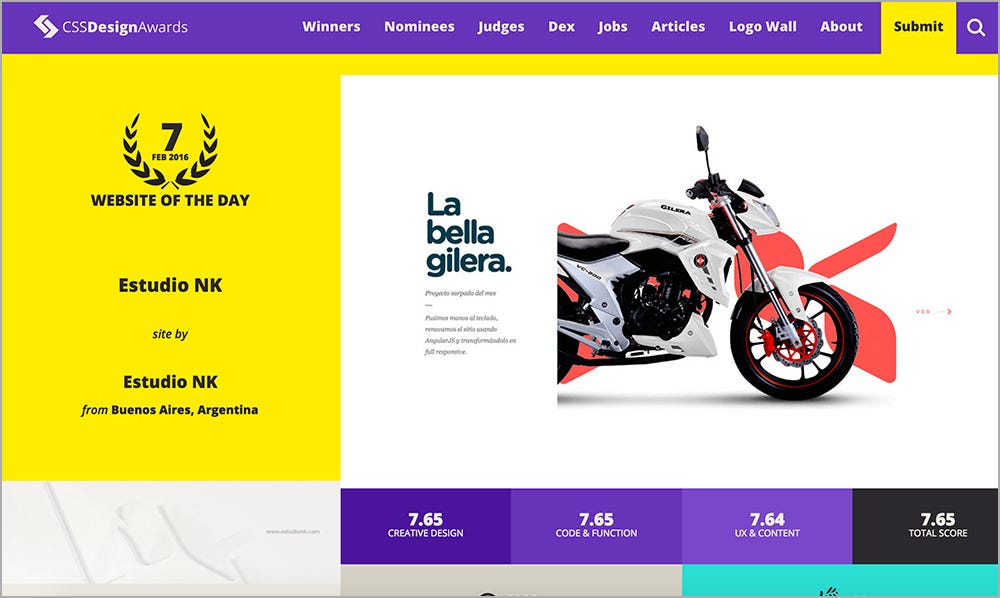Viewport: 1000px width, 598px height.
Task: Click the laurel wreath award badge
Action: click(170, 150)
